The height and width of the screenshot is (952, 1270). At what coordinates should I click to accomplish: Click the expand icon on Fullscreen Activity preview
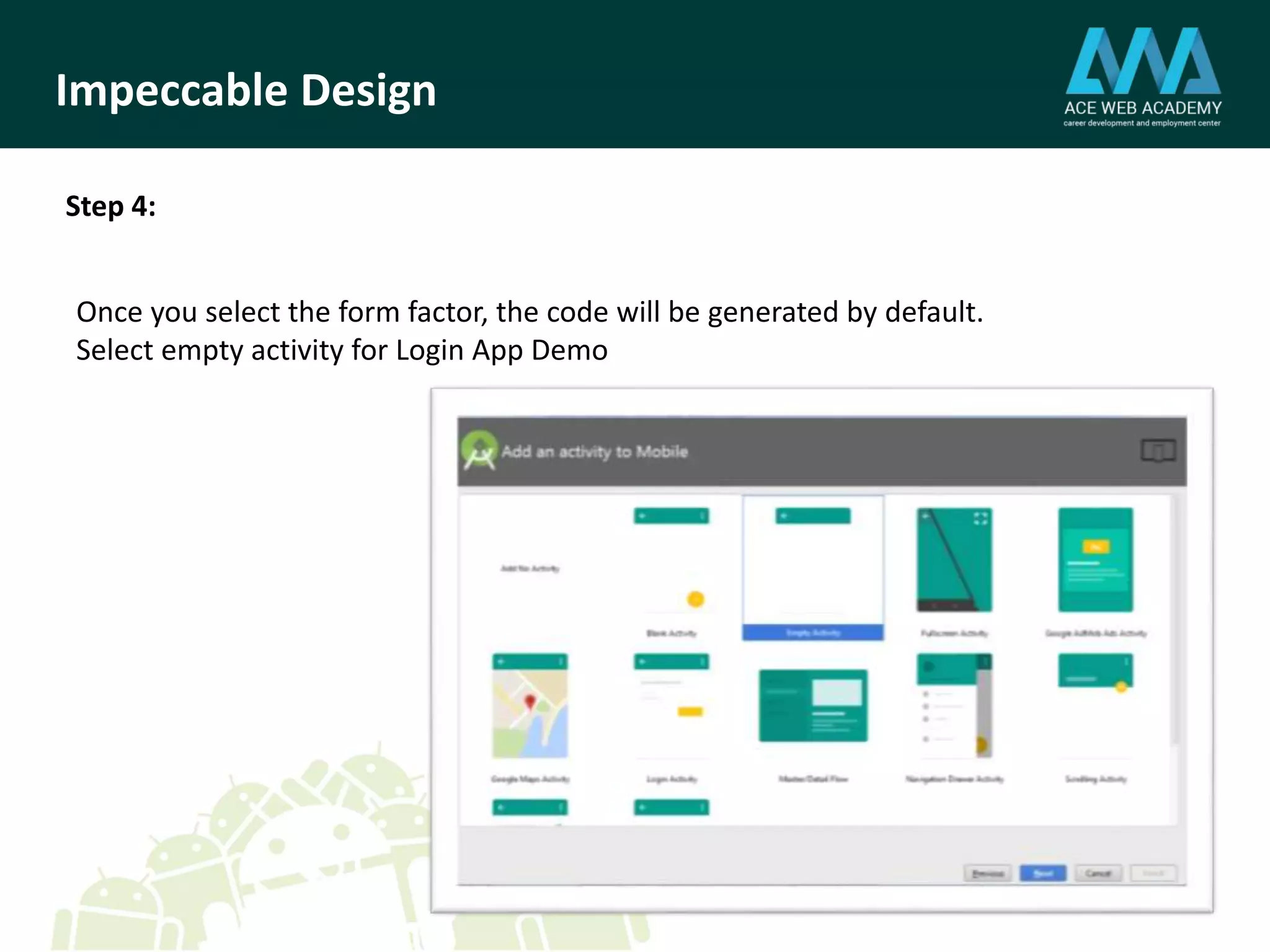point(980,519)
